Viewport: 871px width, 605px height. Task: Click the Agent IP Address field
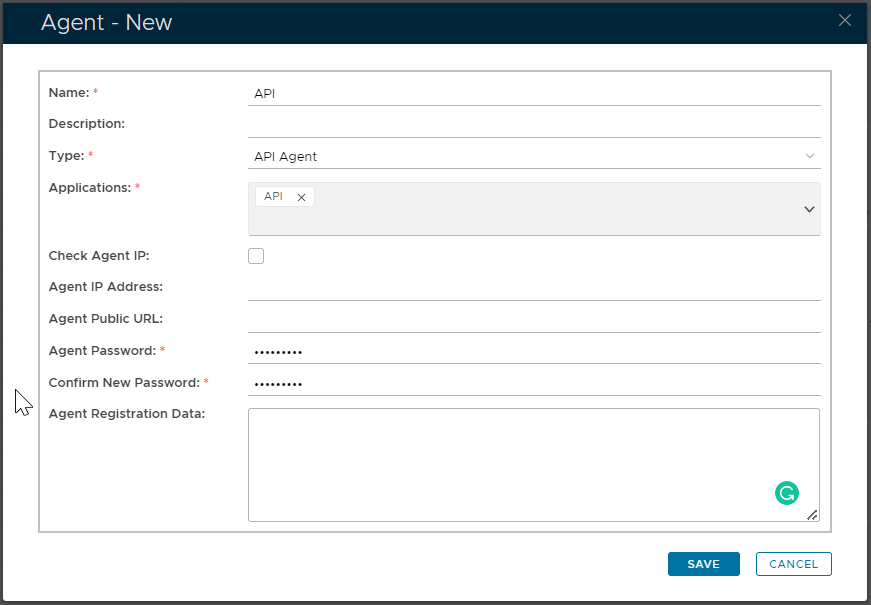533,287
